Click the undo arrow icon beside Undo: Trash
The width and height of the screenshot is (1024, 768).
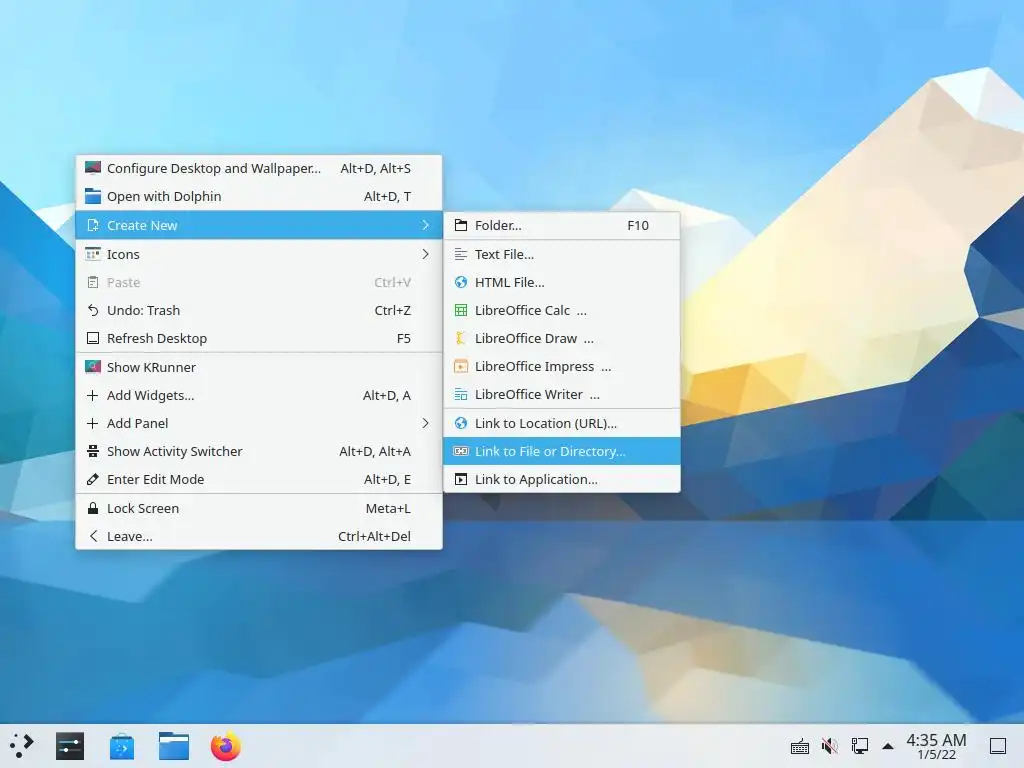(x=93, y=310)
